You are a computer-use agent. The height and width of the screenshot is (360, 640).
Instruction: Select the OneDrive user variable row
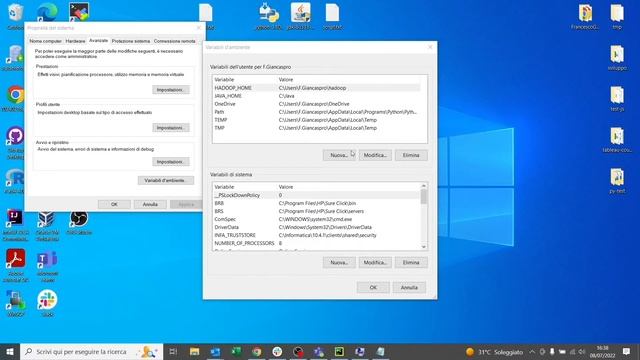pyautogui.click(x=316, y=104)
